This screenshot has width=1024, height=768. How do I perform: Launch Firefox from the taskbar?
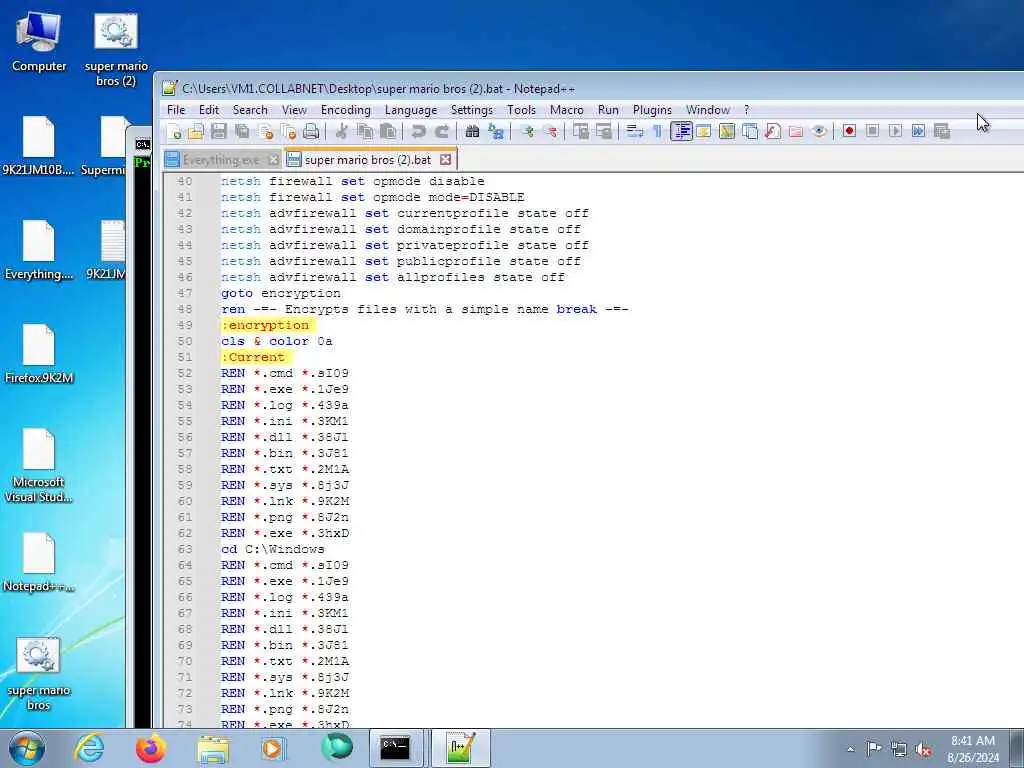point(151,748)
